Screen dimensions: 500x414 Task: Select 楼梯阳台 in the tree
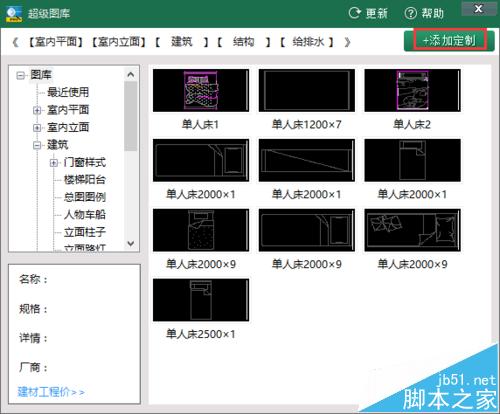coord(85,180)
